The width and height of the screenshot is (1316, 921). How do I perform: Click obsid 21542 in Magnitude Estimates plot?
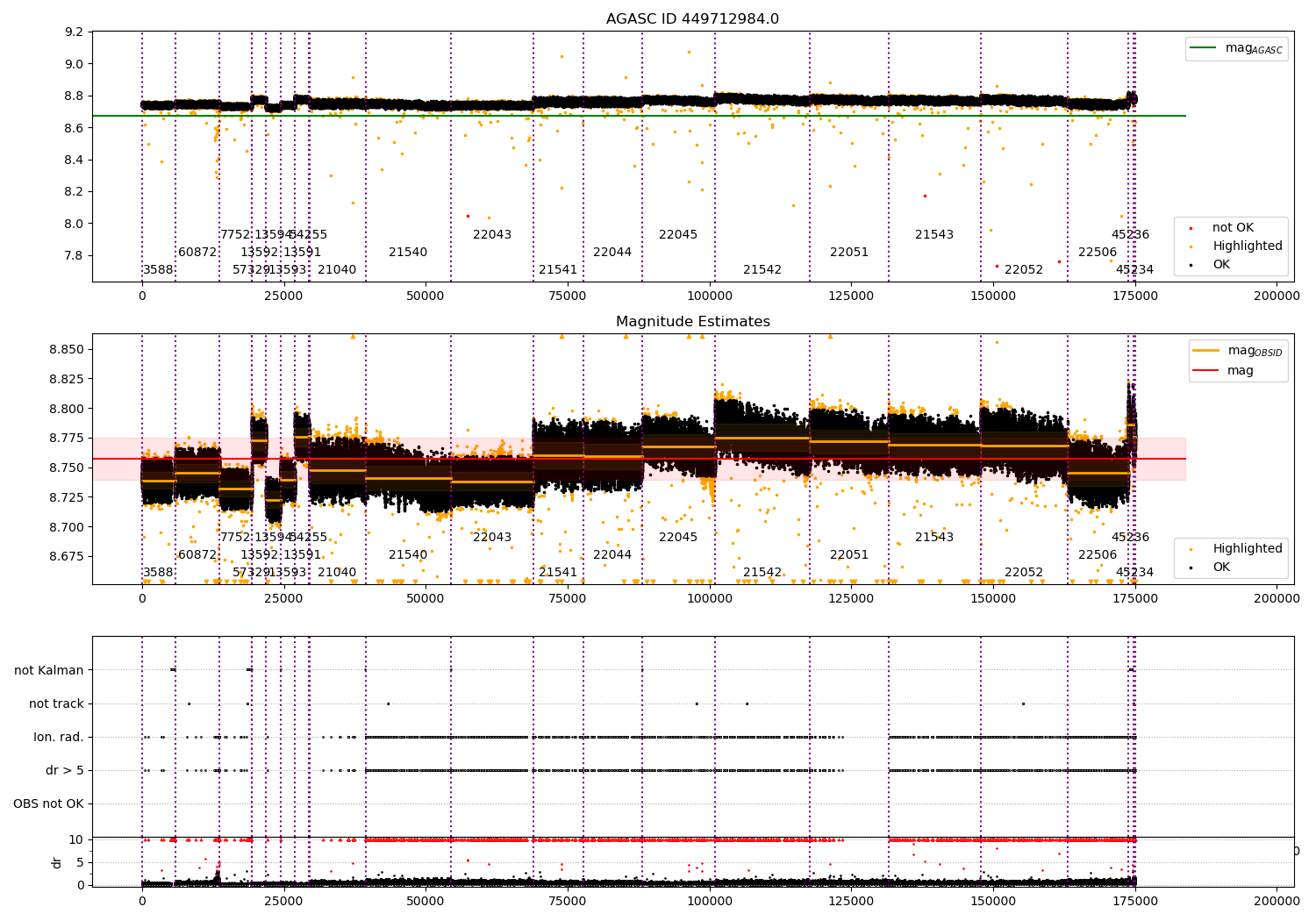tap(762, 573)
